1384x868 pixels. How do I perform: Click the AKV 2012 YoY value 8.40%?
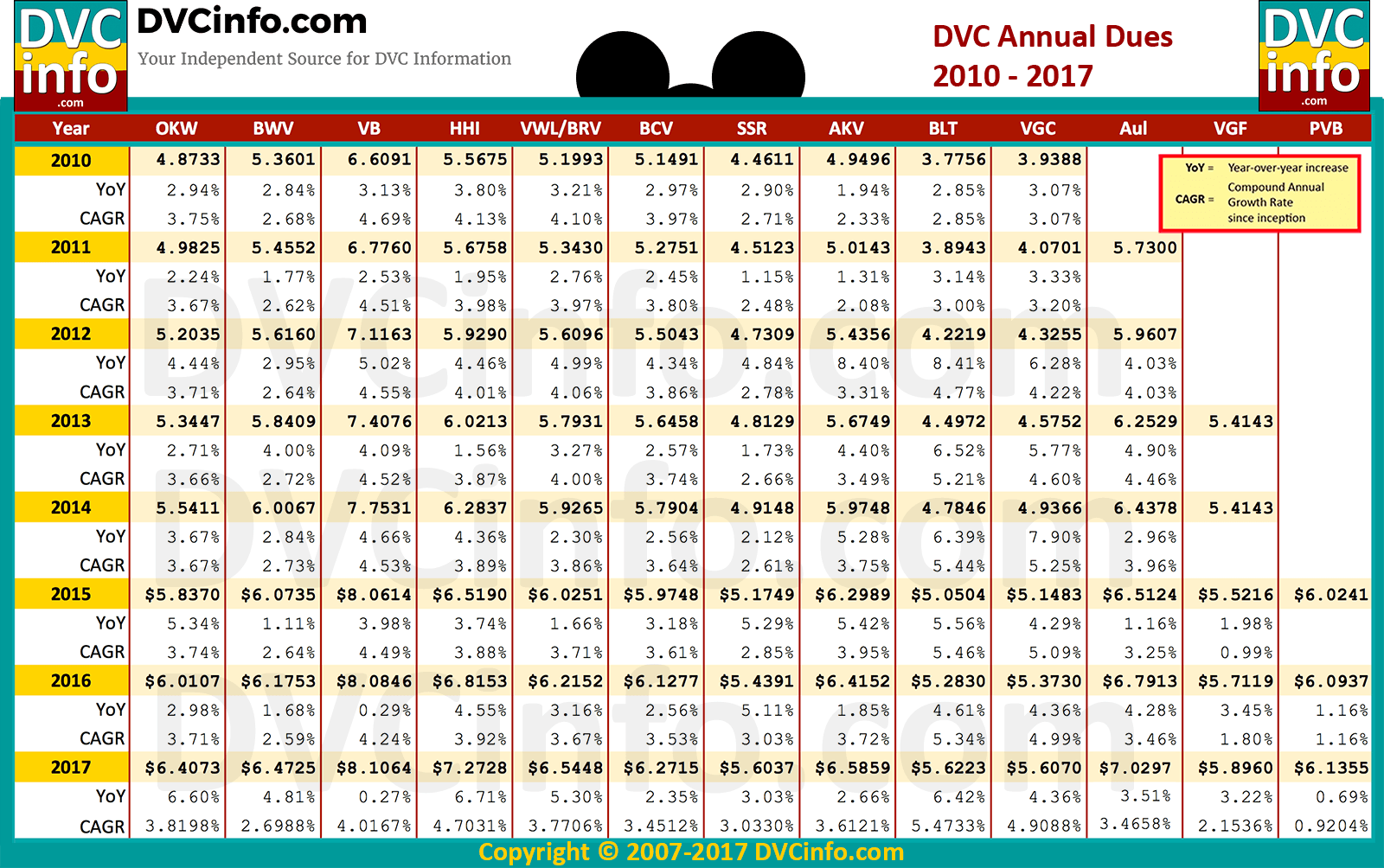tap(862, 363)
